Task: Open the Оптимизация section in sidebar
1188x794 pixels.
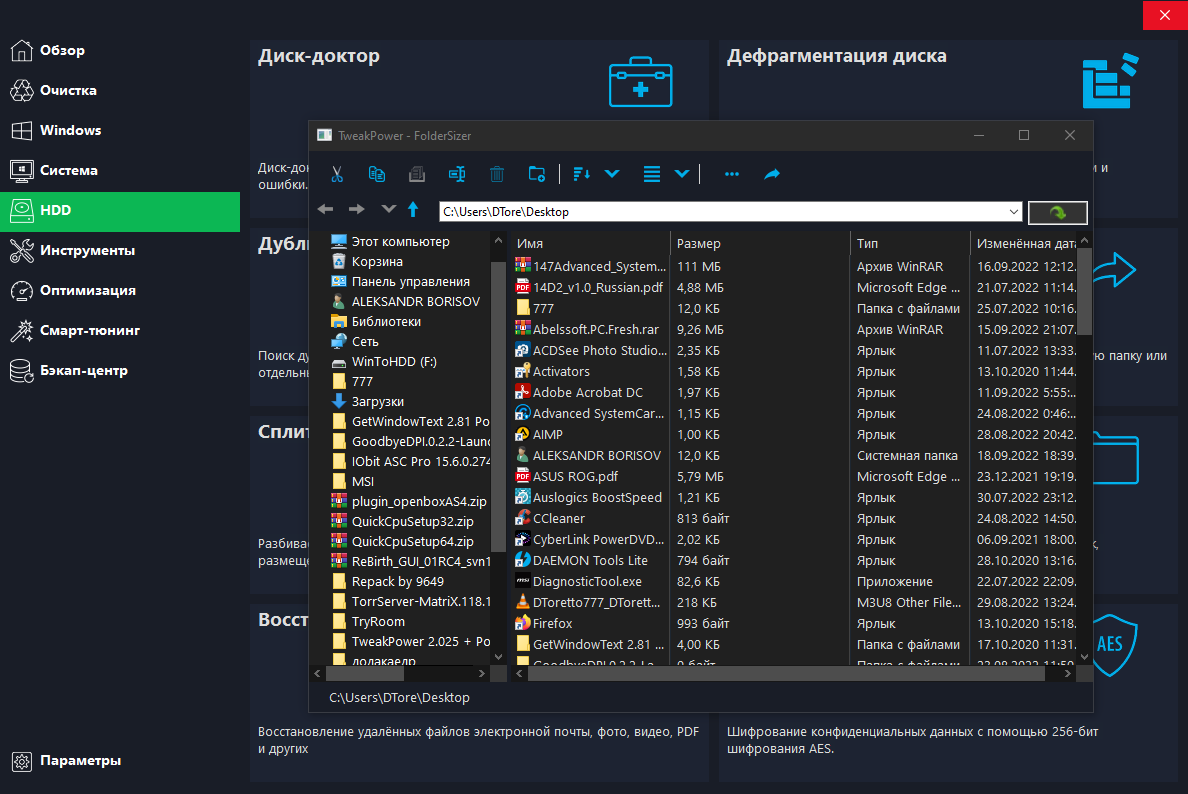Action: 120,291
